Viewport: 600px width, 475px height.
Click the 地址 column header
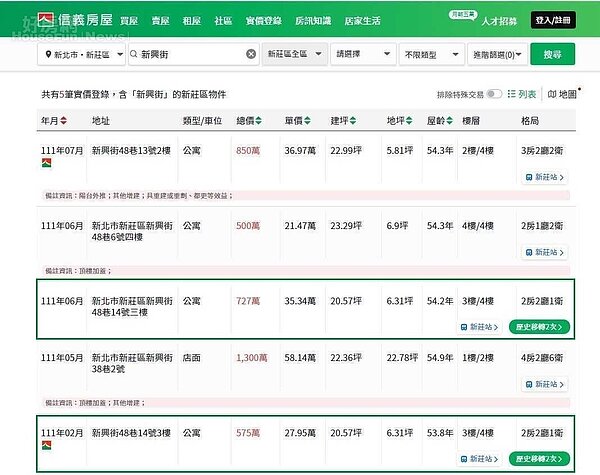click(x=101, y=121)
